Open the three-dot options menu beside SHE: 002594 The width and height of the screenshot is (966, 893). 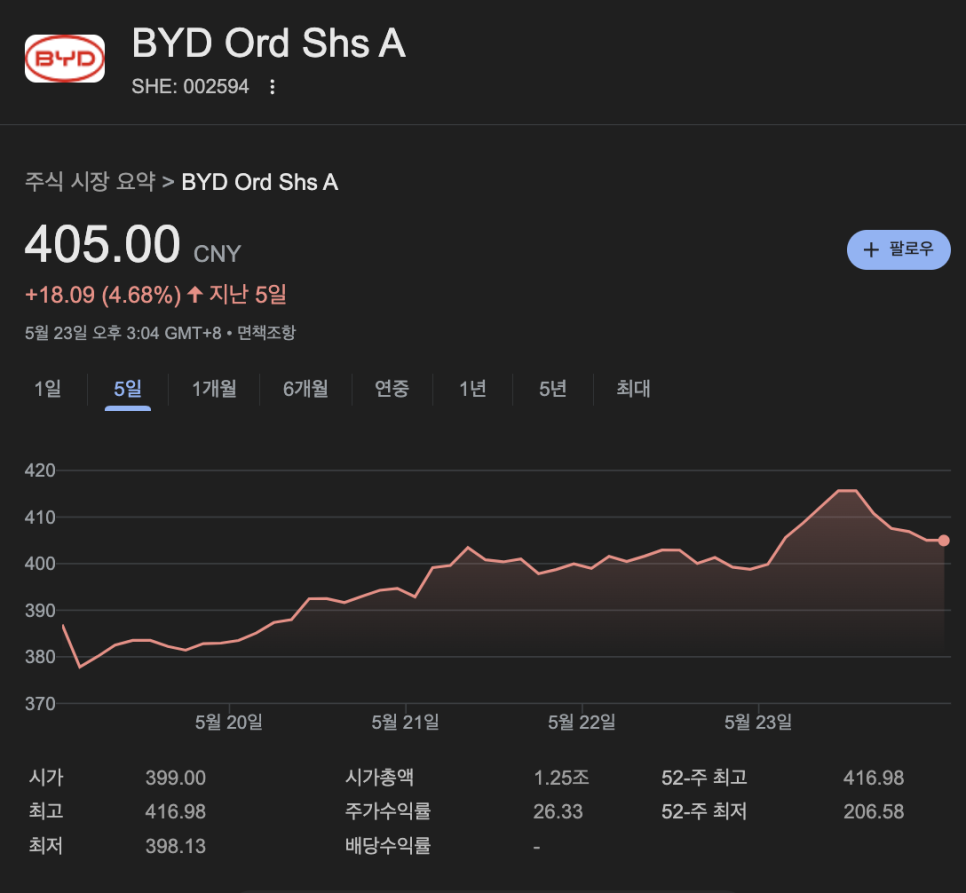[x=272, y=87]
